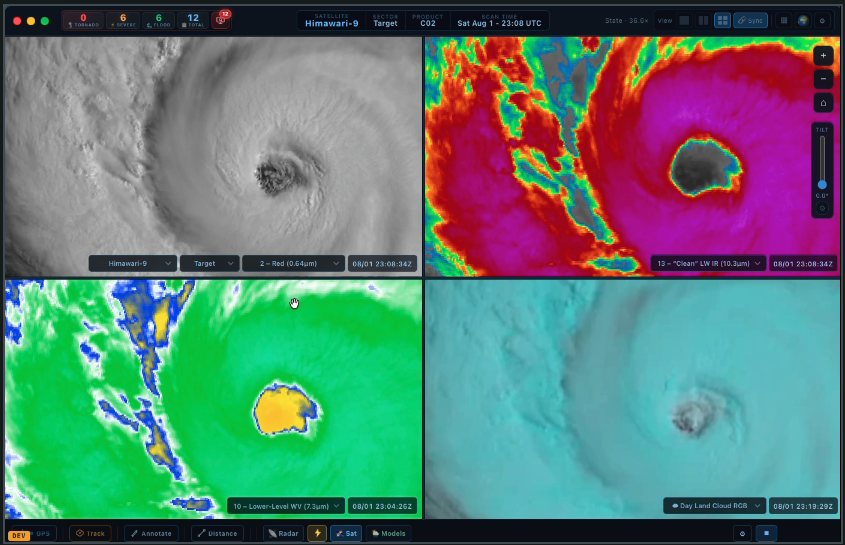Open settings gear at top right
The height and width of the screenshot is (545, 845).
click(x=822, y=20)
